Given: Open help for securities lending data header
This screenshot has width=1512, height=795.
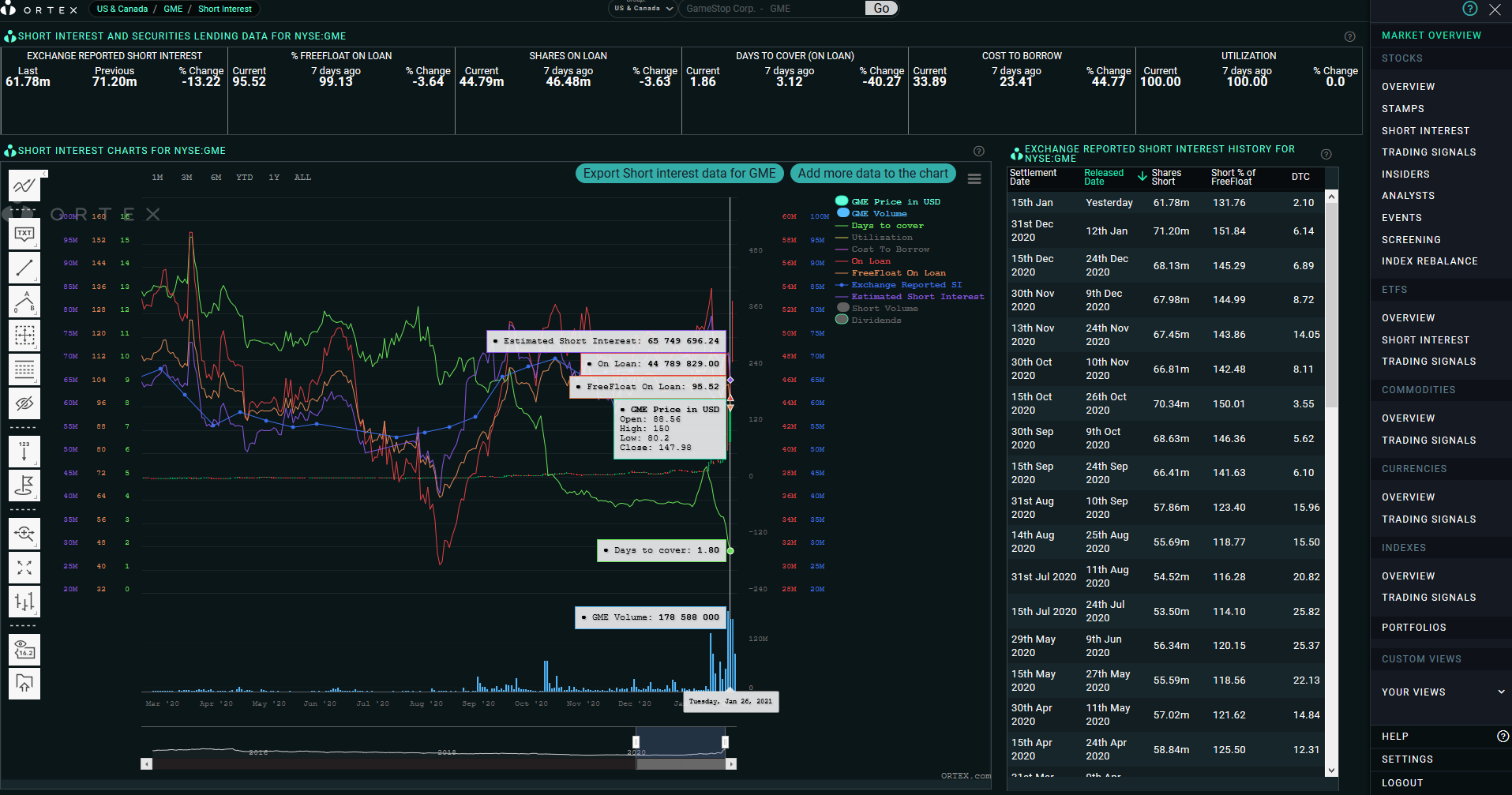Looking at the screenshot, I should [1350, 36].
